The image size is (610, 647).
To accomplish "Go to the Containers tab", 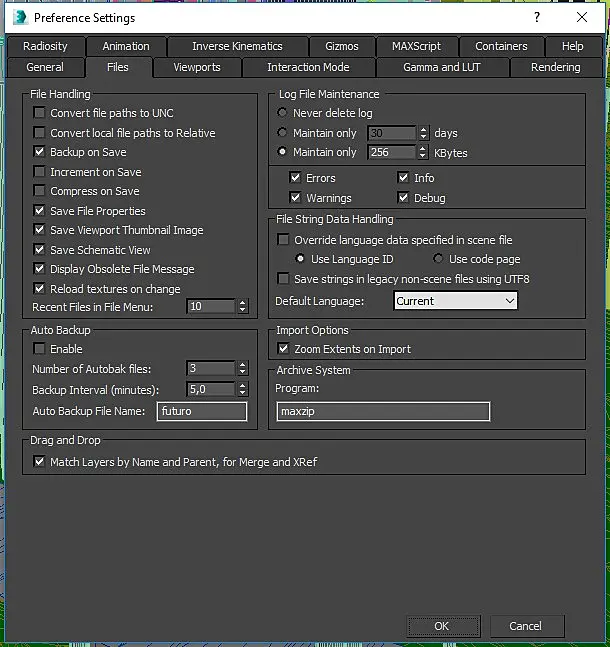I will click(x=501, y=46).
